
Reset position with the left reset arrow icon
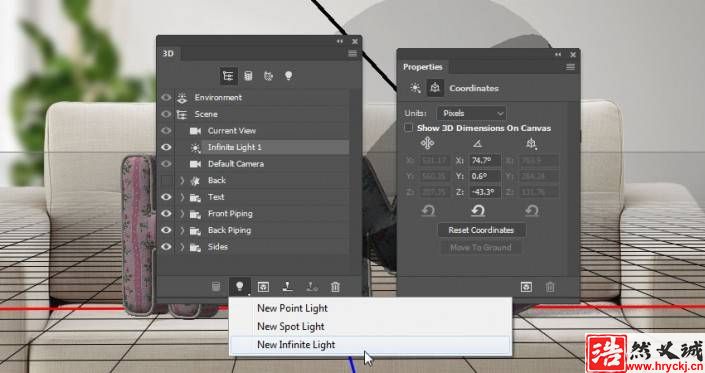tap(428, 210)
